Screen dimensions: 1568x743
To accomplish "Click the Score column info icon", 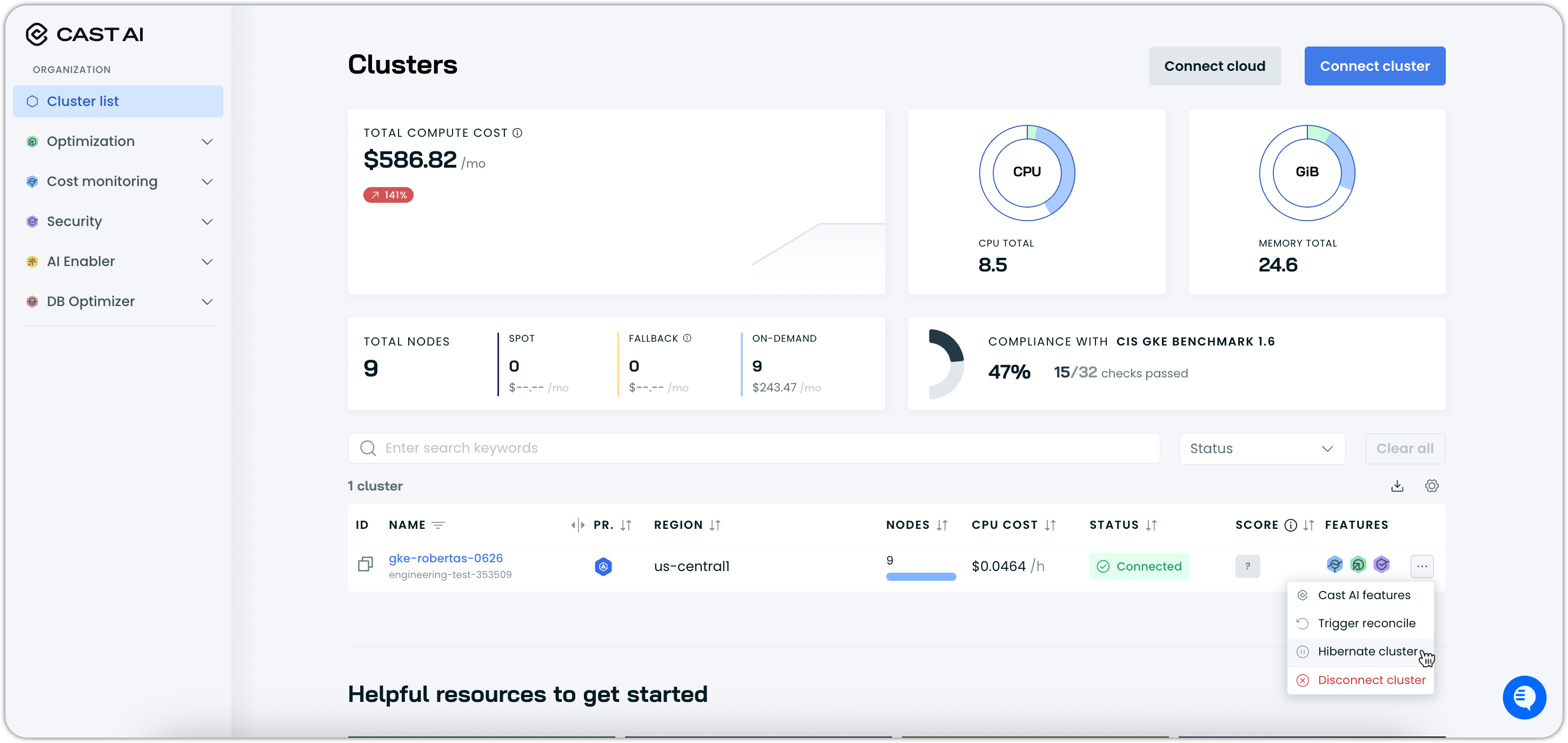I will coord(1291,525).
